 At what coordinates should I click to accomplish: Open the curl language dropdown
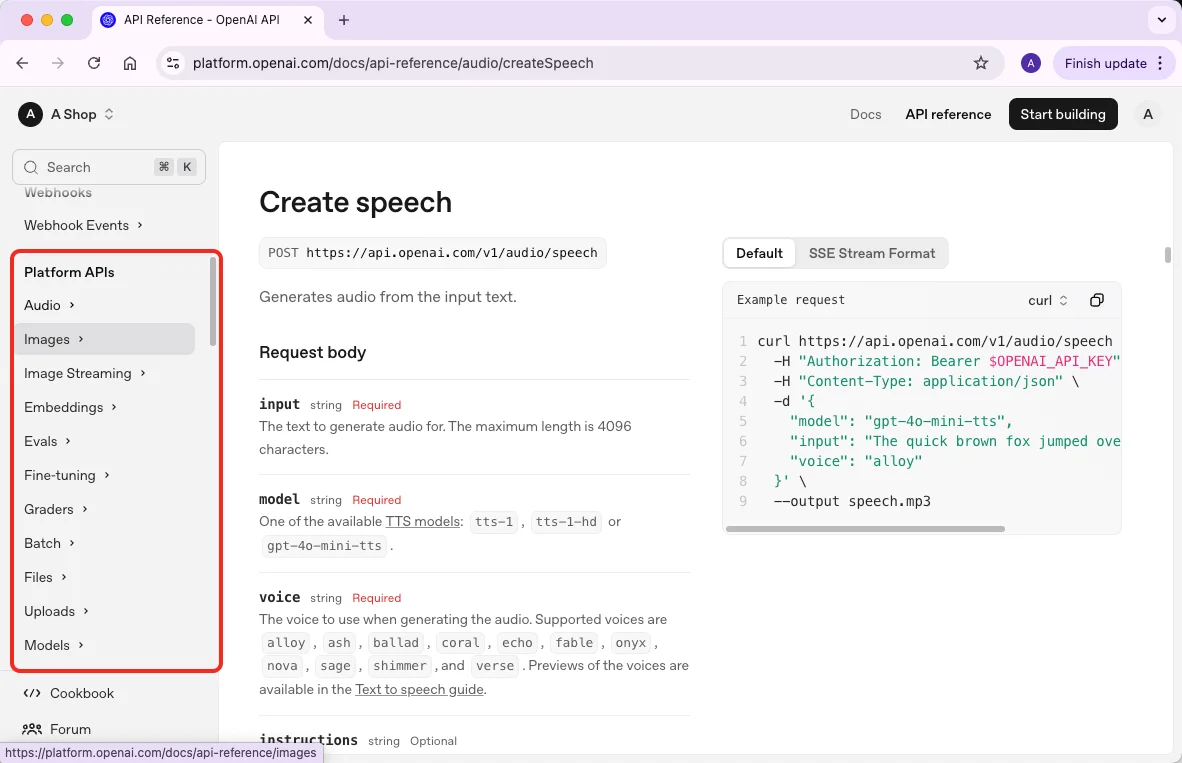coord(1048,300)
